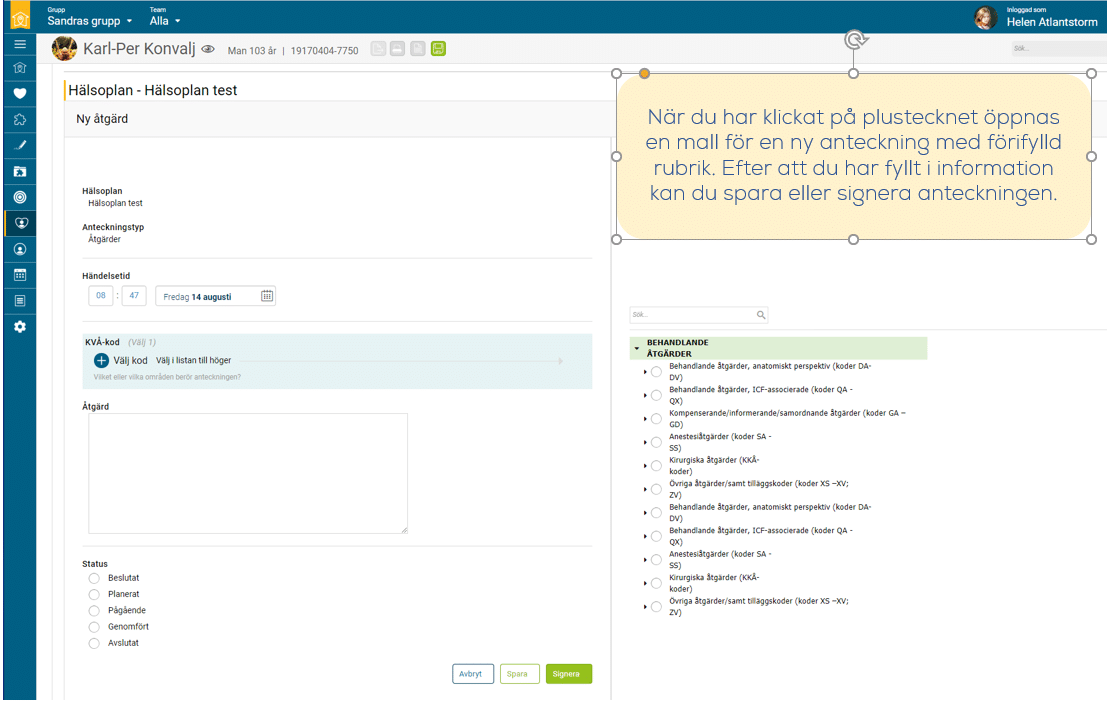This screenshot has width=1108, height=707.
Task: Click the heart icon in the sidebar
Action: pos(19,94)
